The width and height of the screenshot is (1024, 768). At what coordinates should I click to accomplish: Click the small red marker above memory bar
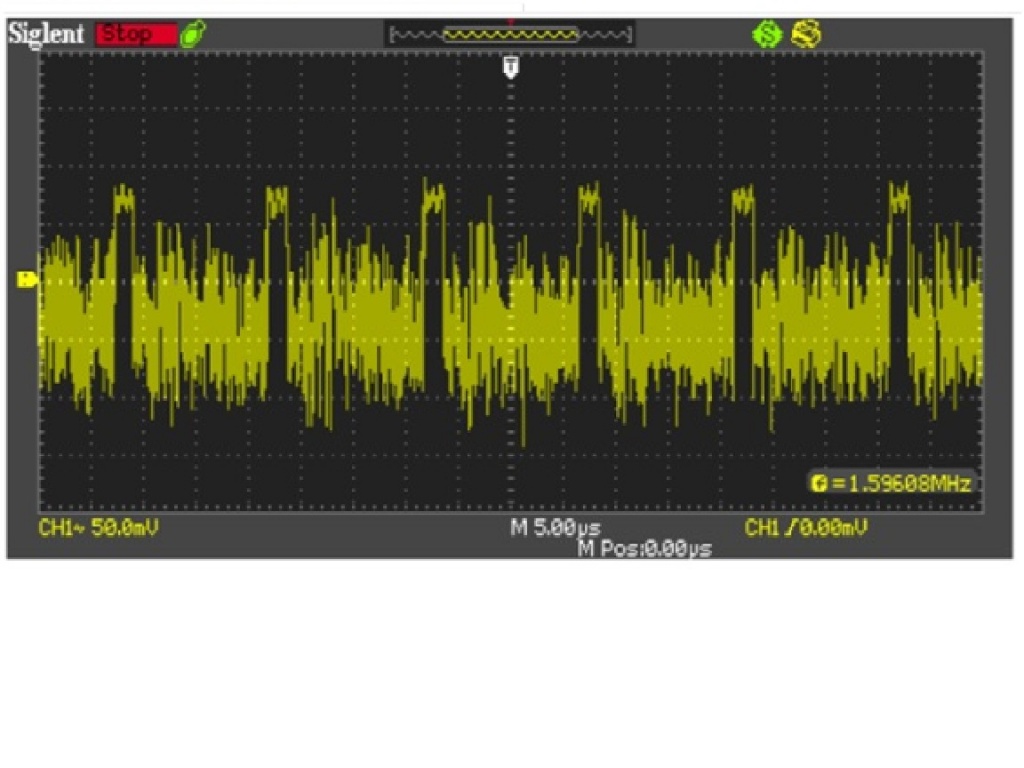tap(511, 20)
